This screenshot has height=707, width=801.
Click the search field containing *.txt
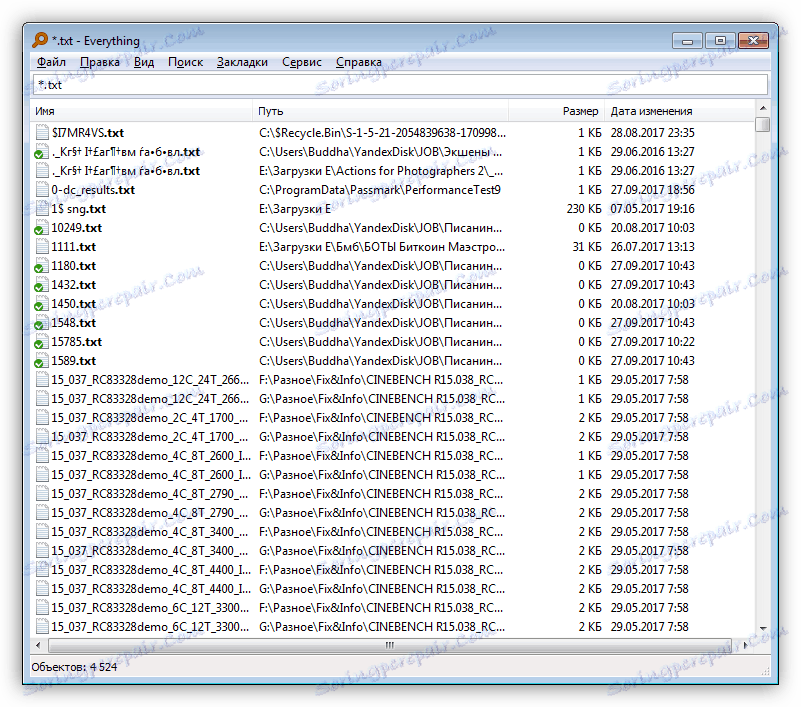tap(400, 85)
